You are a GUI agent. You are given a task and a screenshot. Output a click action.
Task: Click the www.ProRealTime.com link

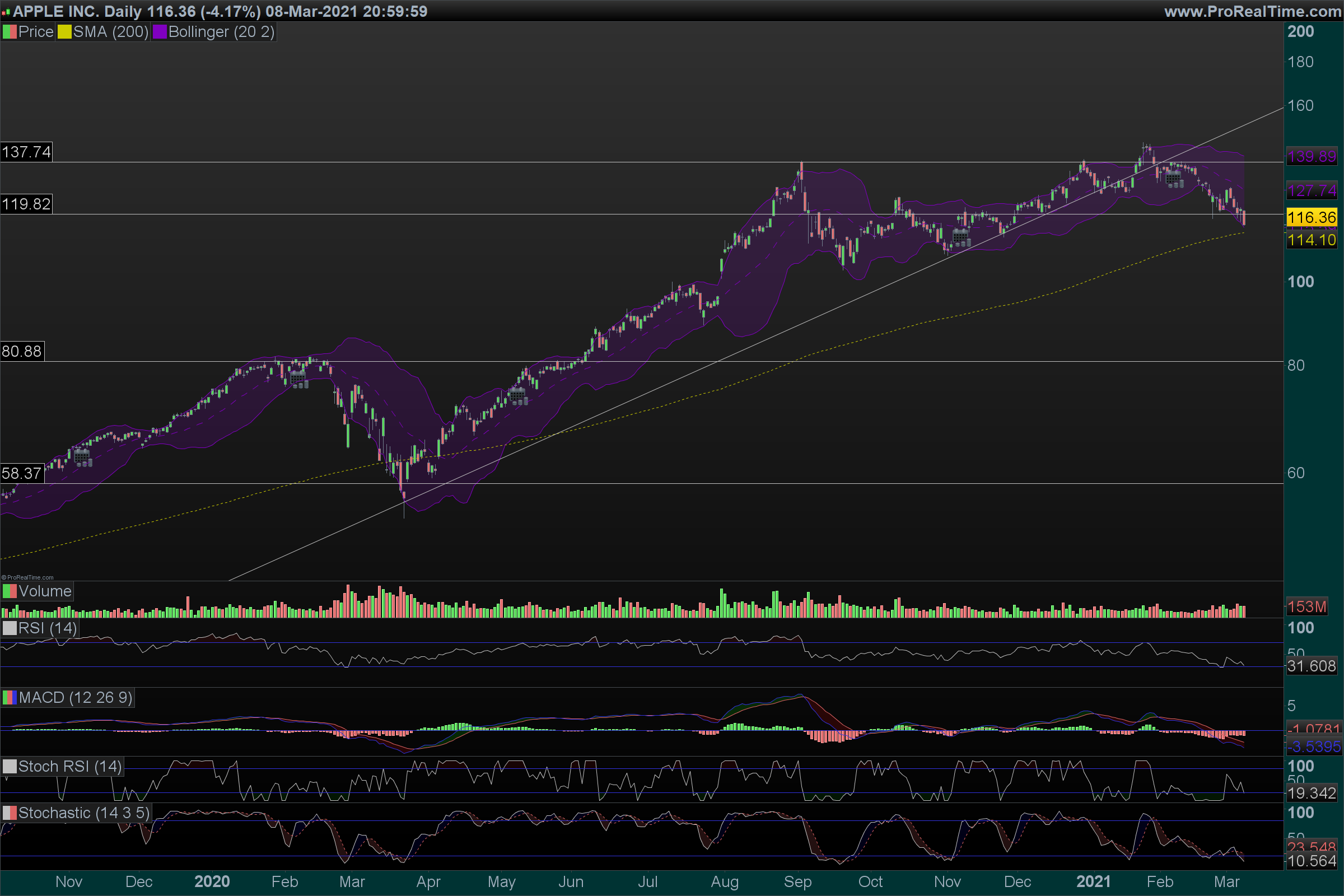1253,11
